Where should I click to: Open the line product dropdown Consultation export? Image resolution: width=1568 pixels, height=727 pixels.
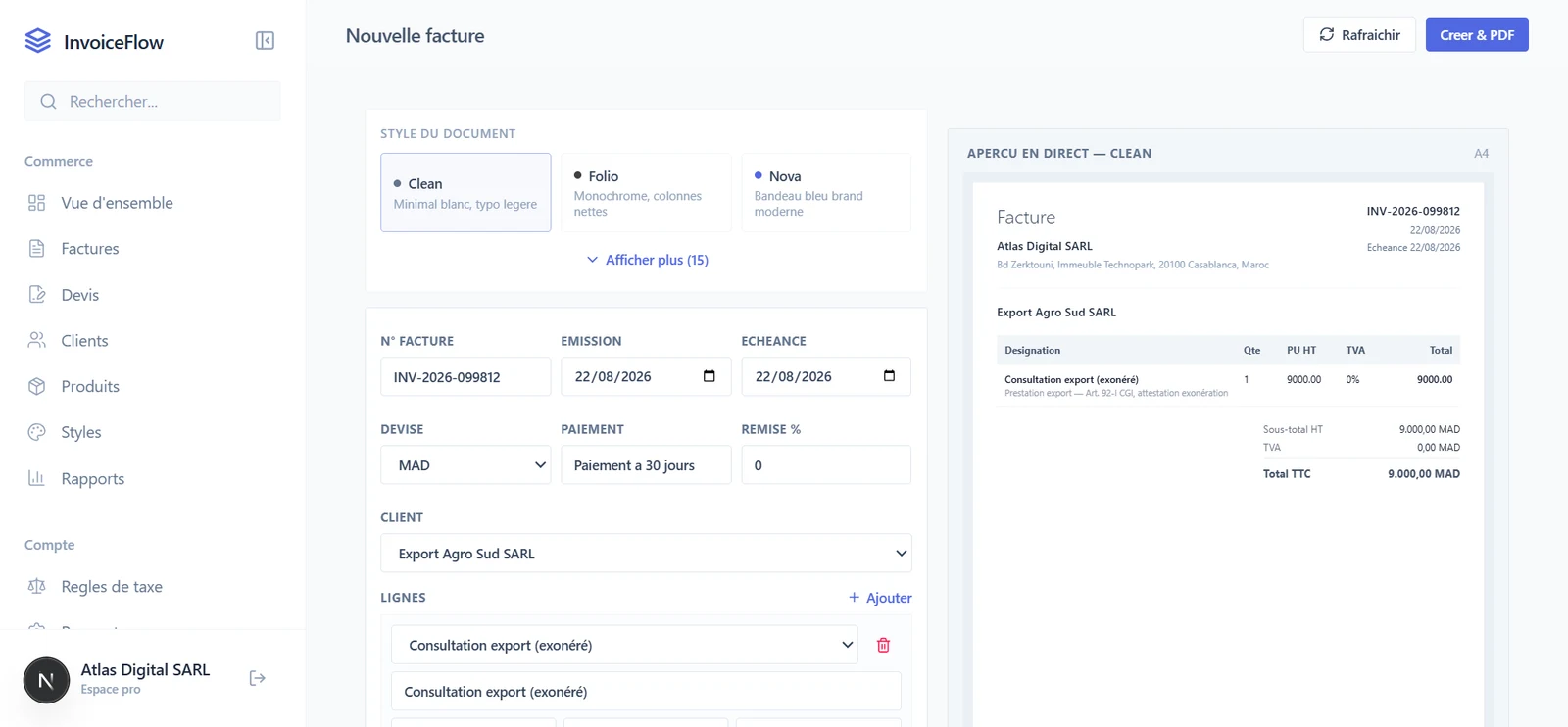624,645
